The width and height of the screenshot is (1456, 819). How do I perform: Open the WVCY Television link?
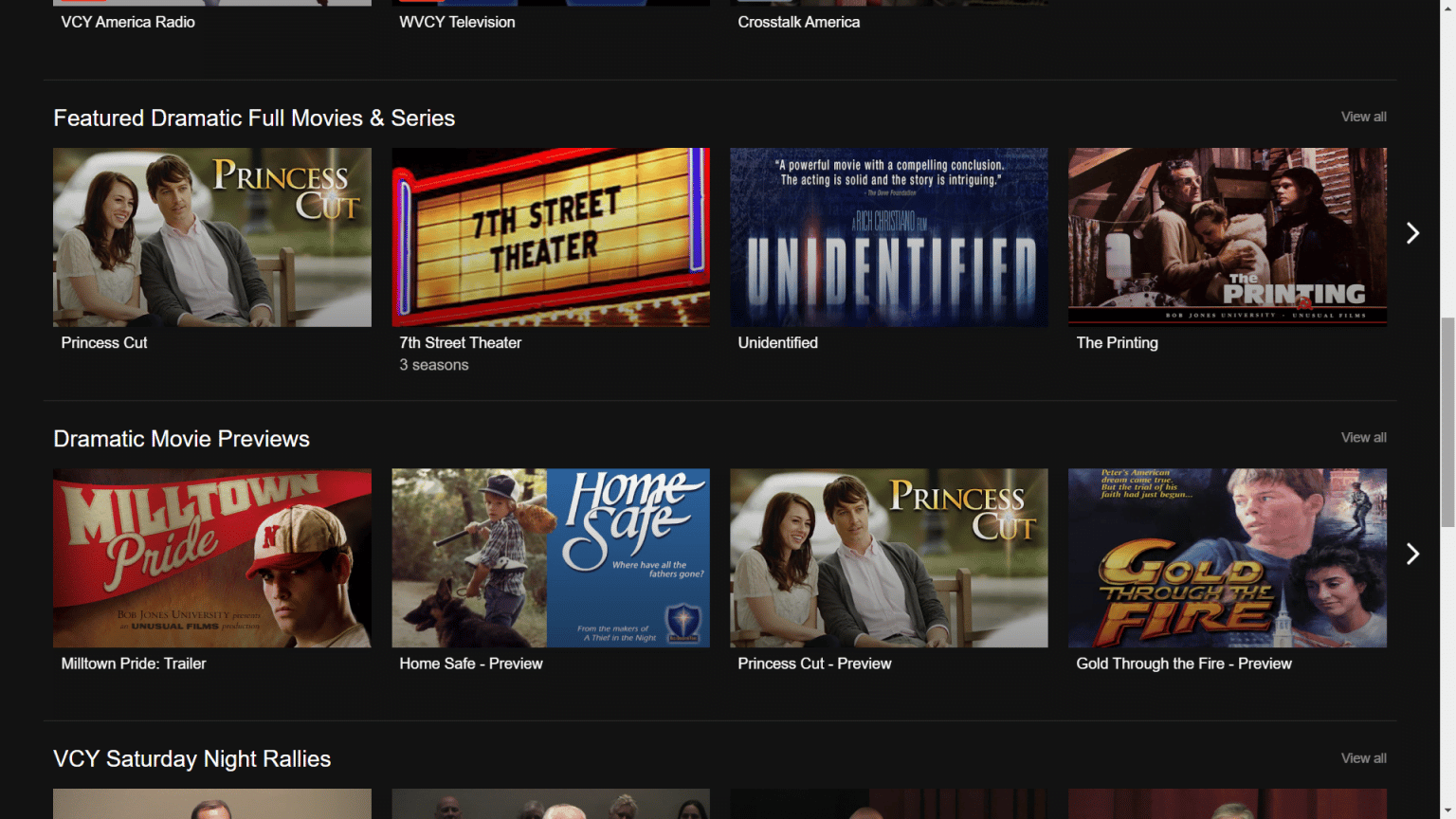tap(458, 22)
